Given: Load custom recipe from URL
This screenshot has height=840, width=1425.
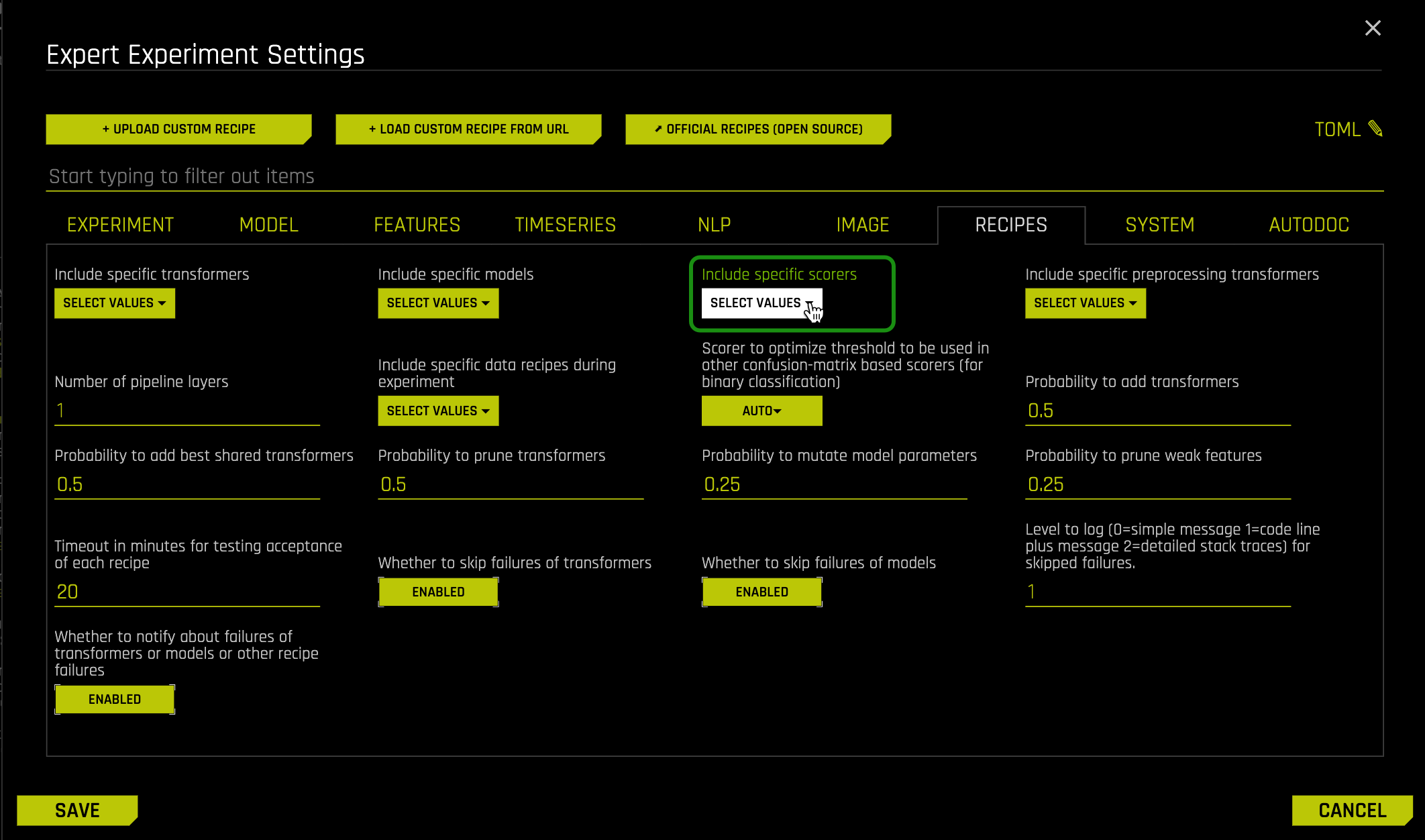Looking at the screenshot, I should tap(468, 129).
